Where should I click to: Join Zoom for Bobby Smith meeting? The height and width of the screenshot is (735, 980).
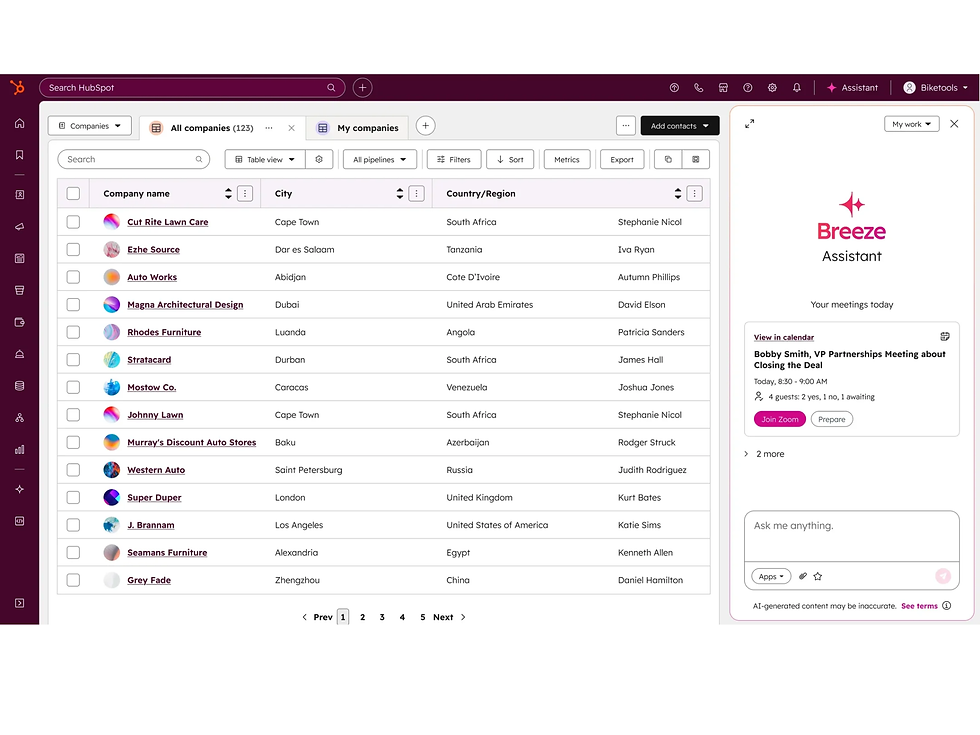click(x=779, y=419)
